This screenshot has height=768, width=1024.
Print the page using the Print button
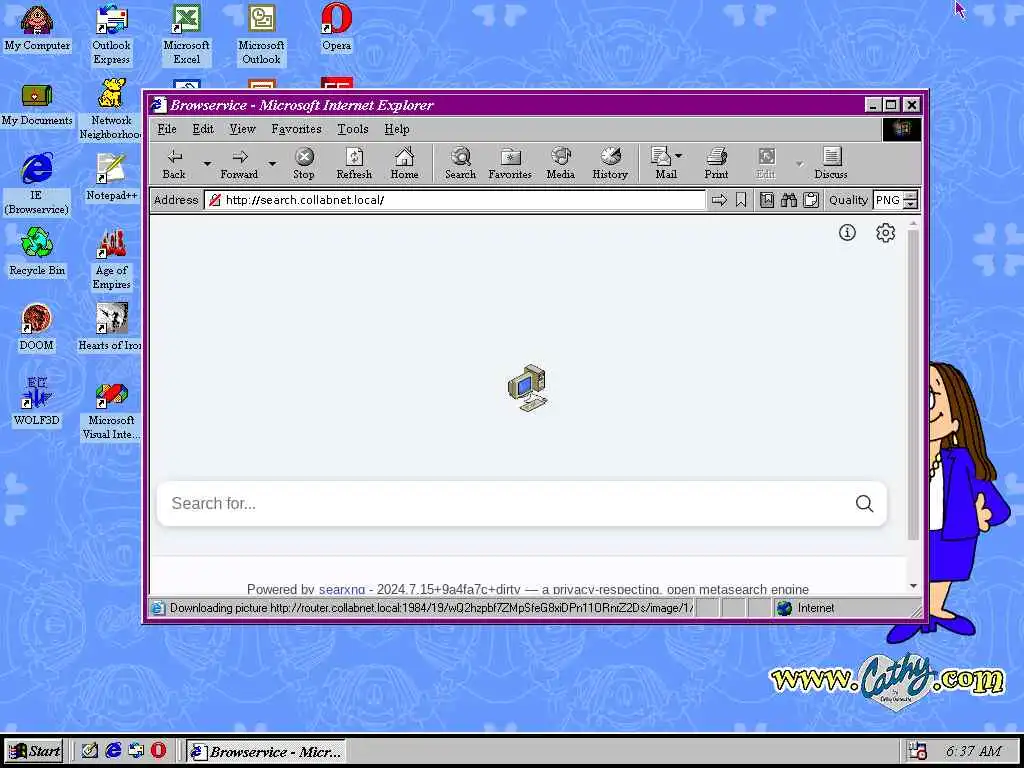click(716, 163)
